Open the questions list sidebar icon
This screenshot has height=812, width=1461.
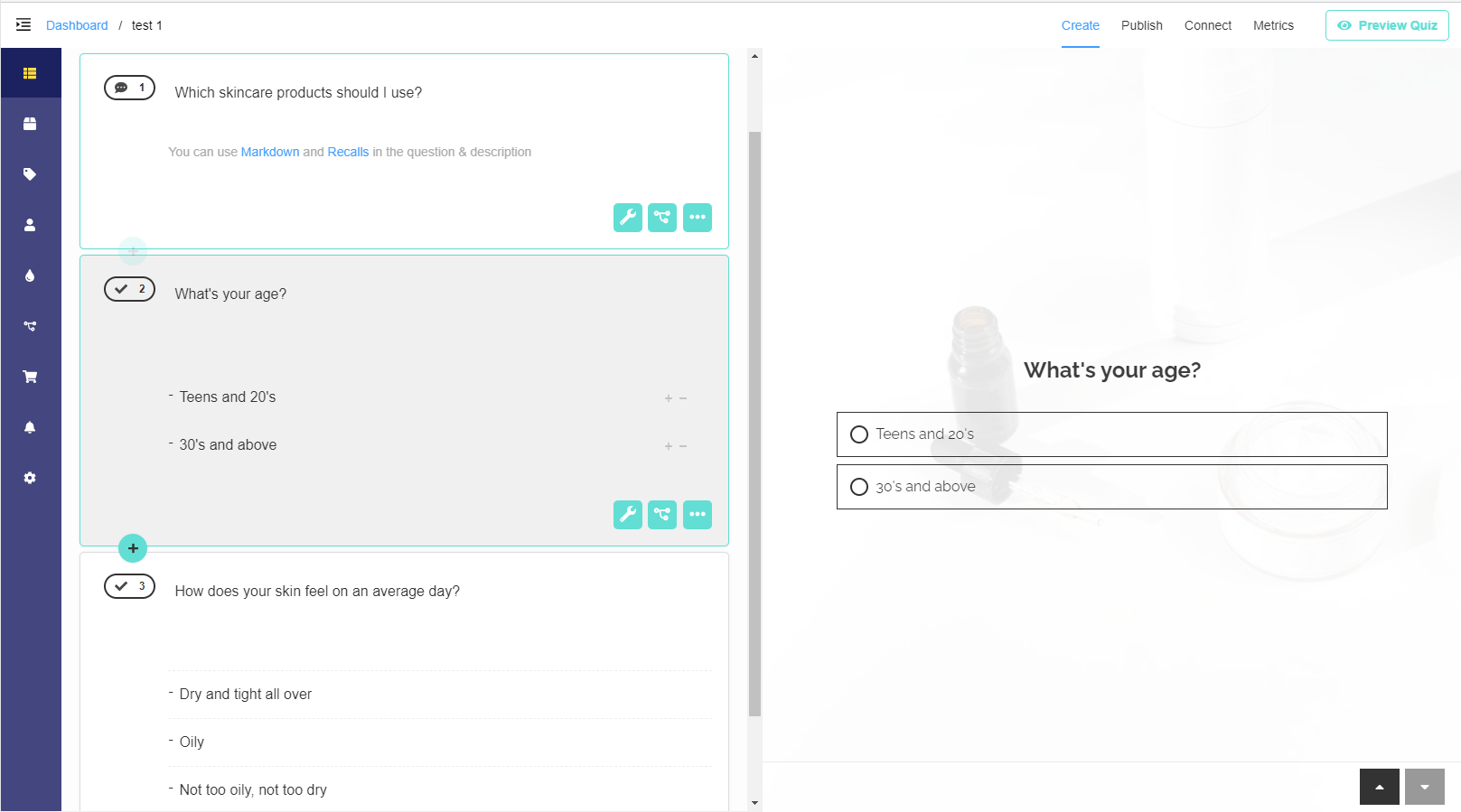tap(30, 73)
